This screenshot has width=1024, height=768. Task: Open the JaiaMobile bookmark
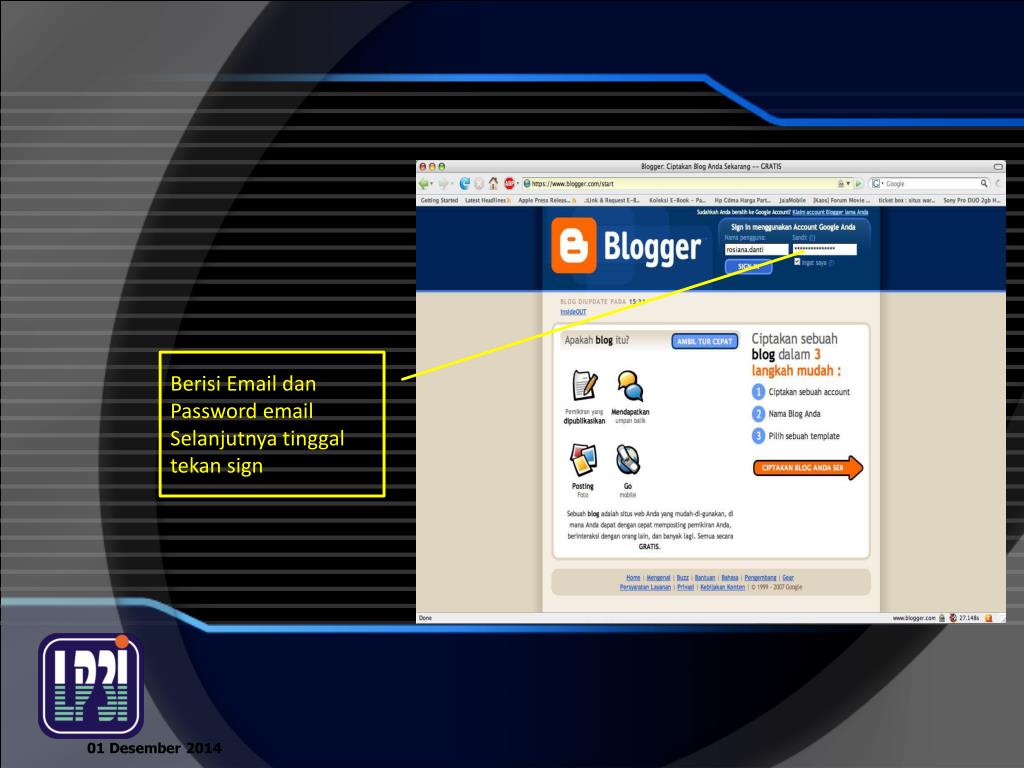click(792, 200)
